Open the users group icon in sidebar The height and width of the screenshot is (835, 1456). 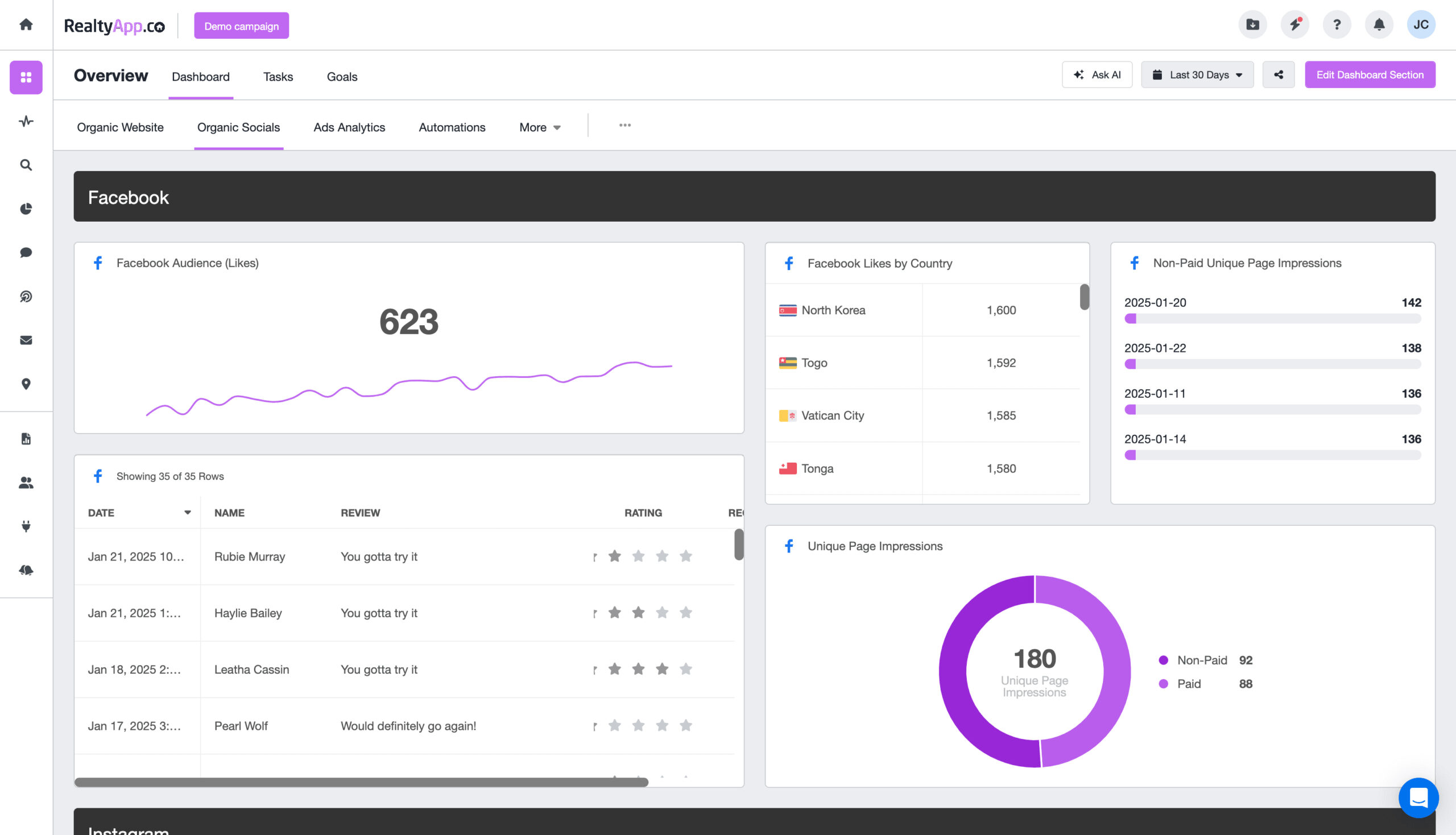pos(26,483)
